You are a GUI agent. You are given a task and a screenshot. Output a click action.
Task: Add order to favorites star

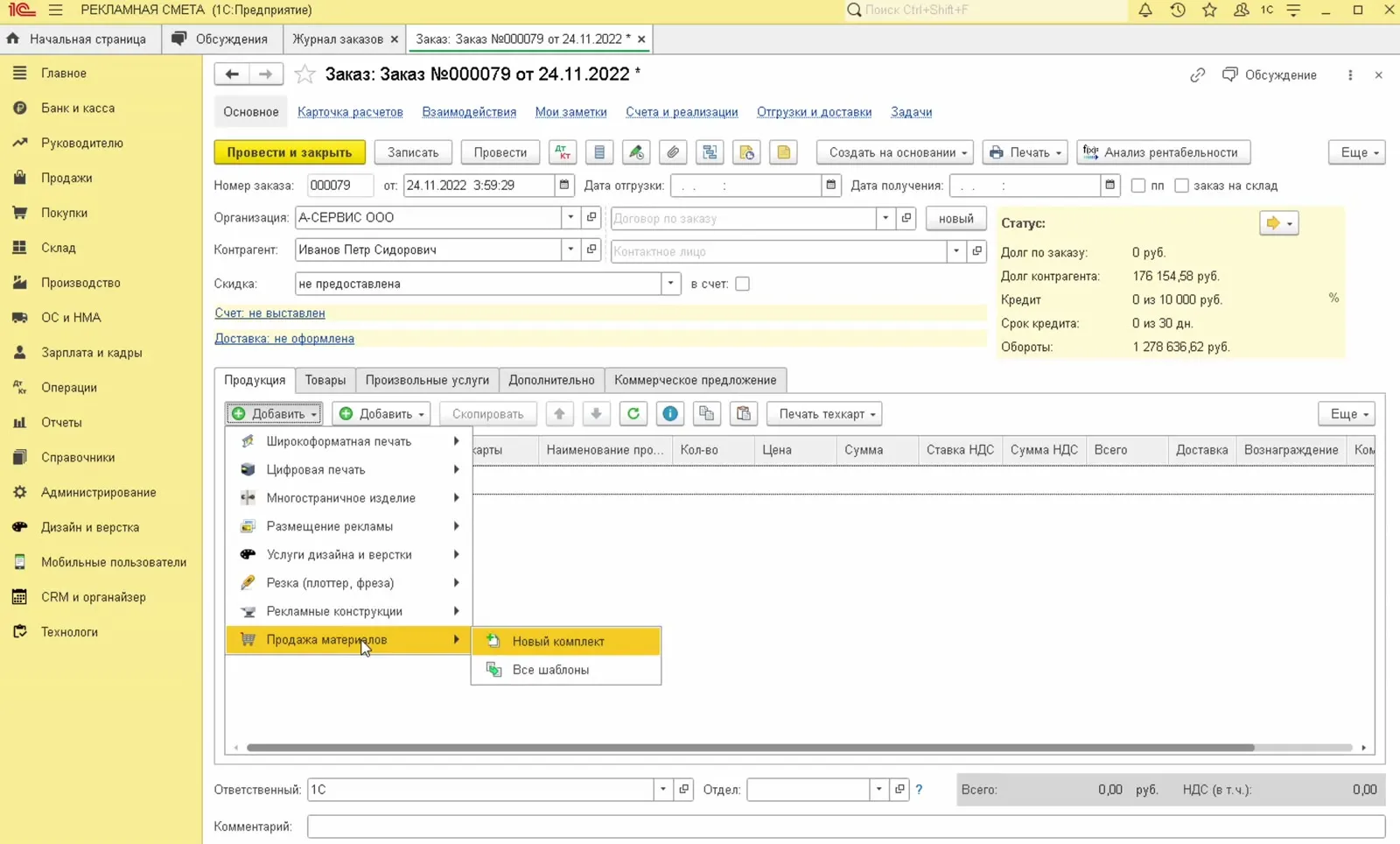click(304, 74)
